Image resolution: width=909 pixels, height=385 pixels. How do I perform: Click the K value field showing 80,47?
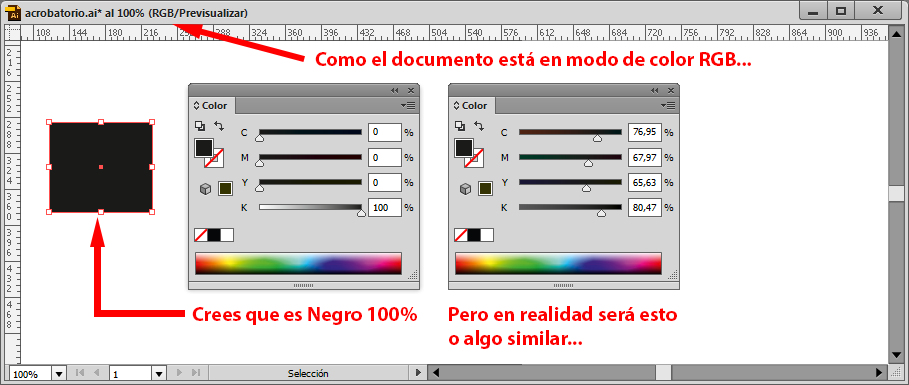[645, 207]
